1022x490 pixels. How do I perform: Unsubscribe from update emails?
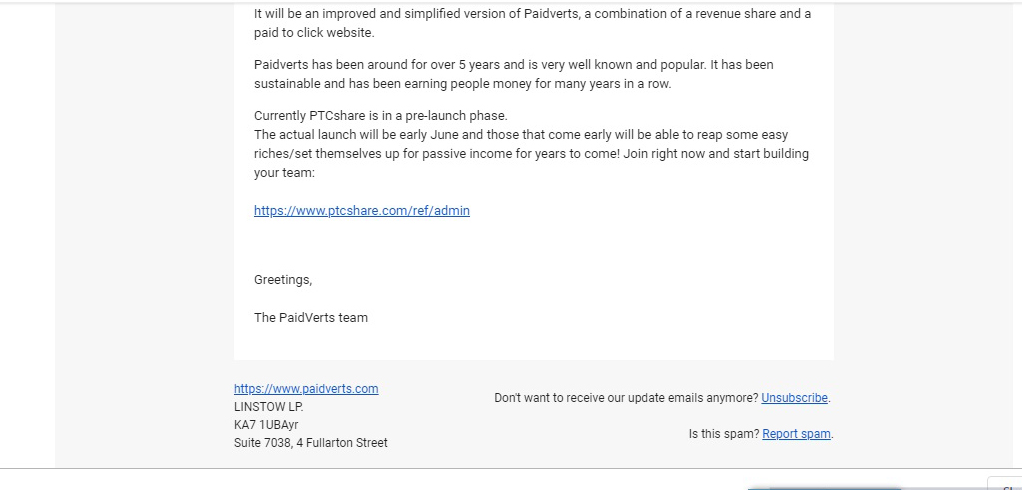(795, 397)
